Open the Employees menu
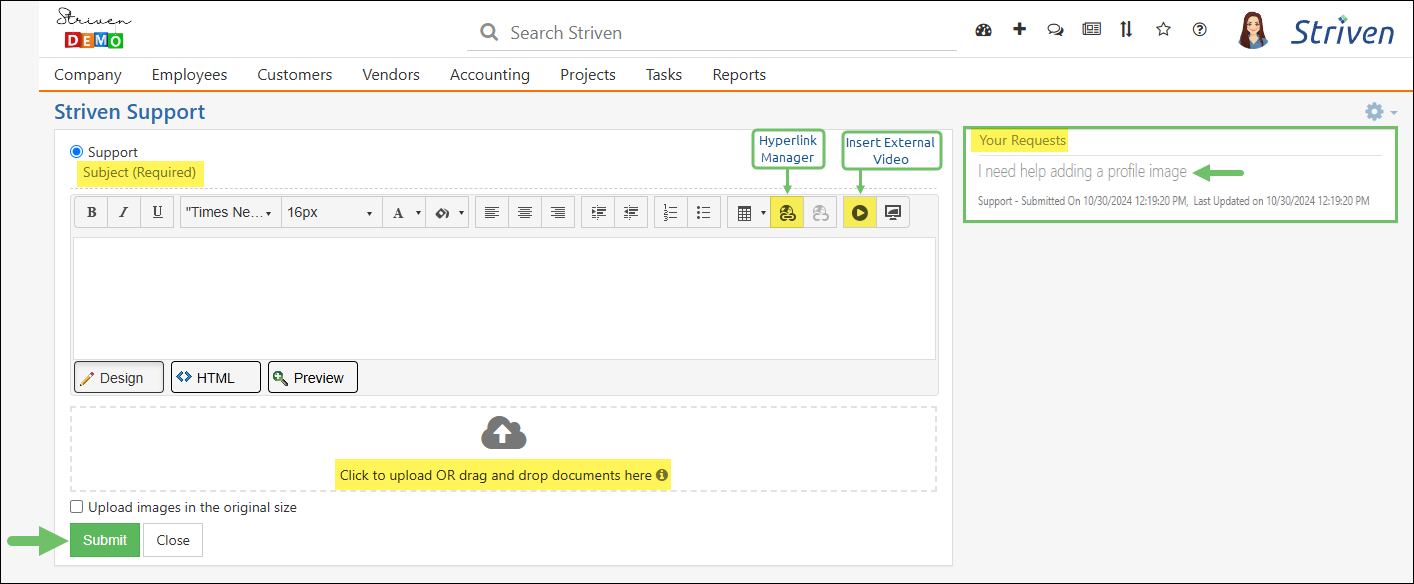 [x=189, y=74]
